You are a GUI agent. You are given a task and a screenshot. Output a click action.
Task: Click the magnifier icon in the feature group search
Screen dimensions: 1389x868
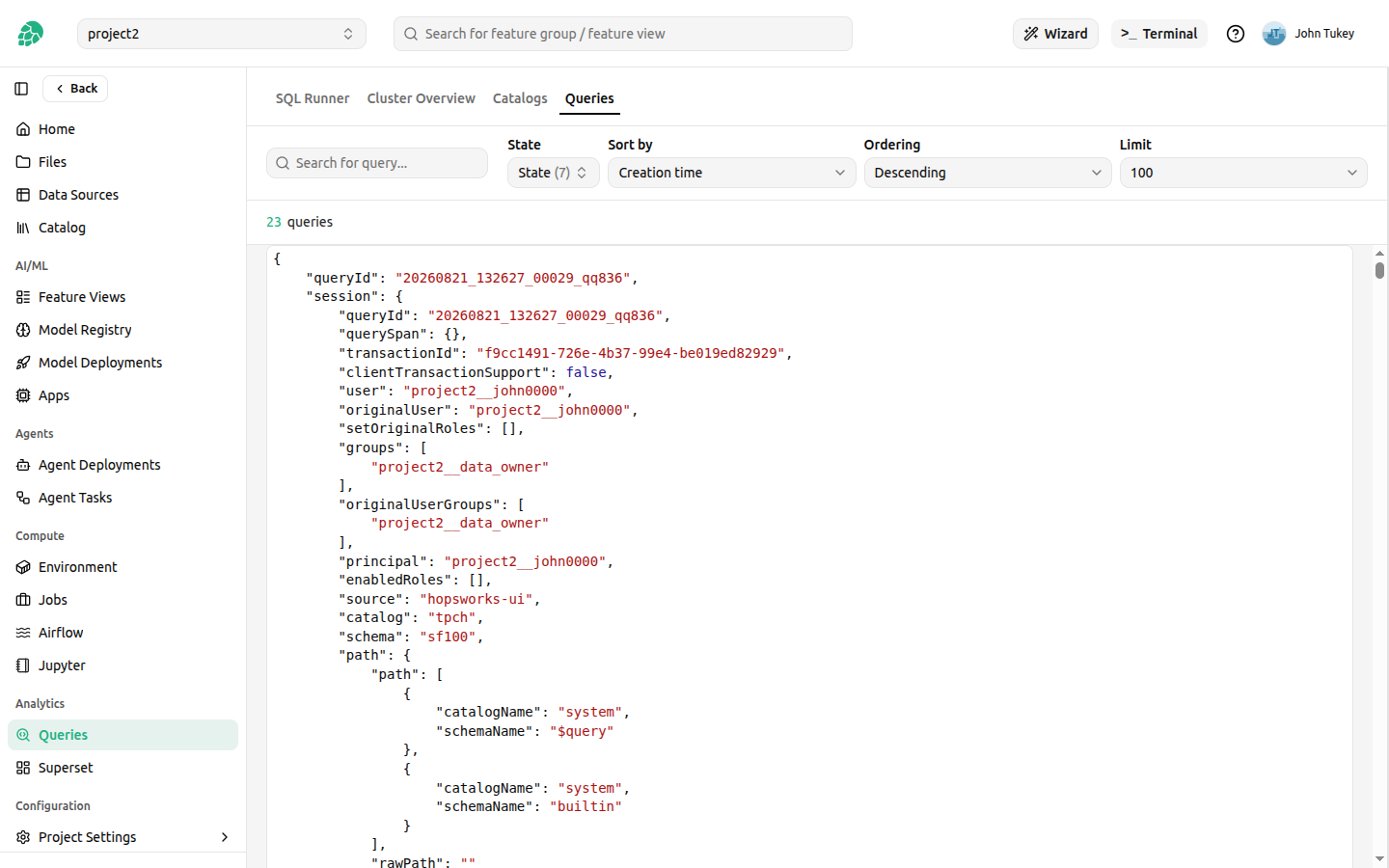pos(411,34)
